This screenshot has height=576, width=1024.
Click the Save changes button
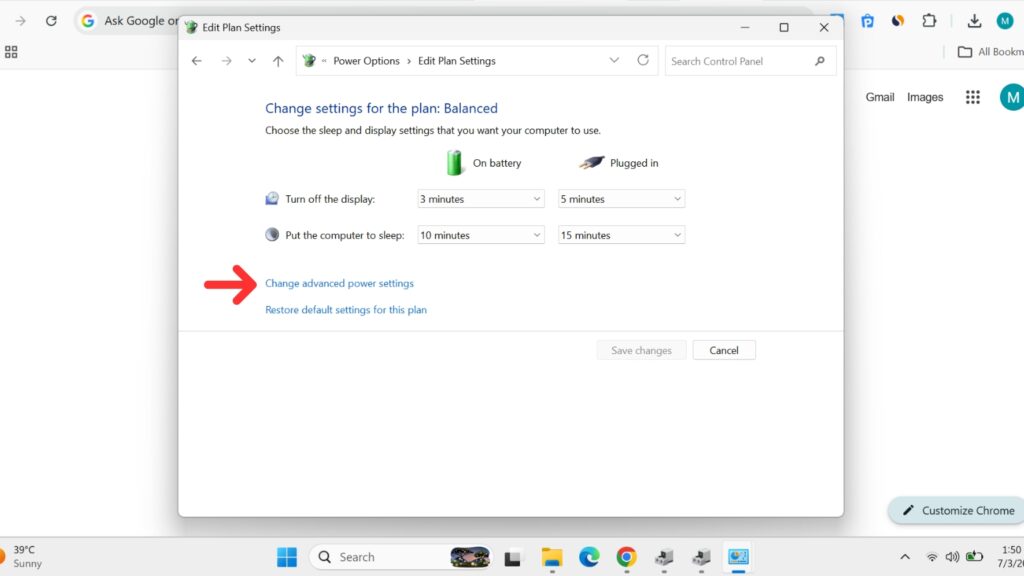(641, 350)
